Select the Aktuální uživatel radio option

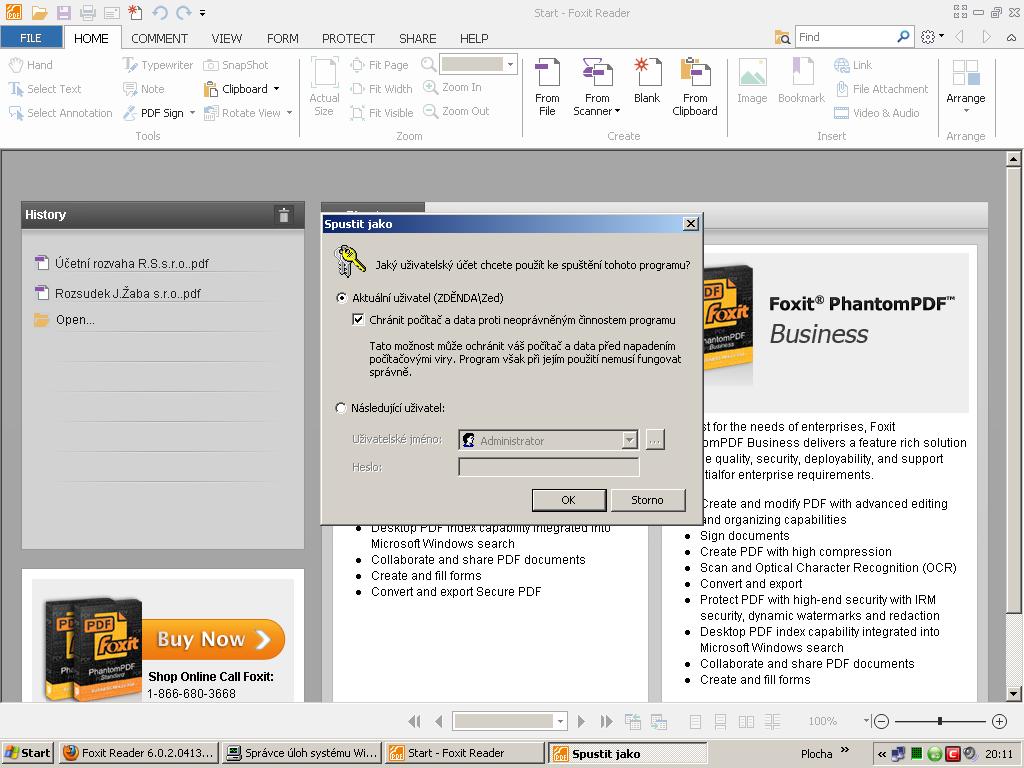pyautogui.click(x=341, y=298)
